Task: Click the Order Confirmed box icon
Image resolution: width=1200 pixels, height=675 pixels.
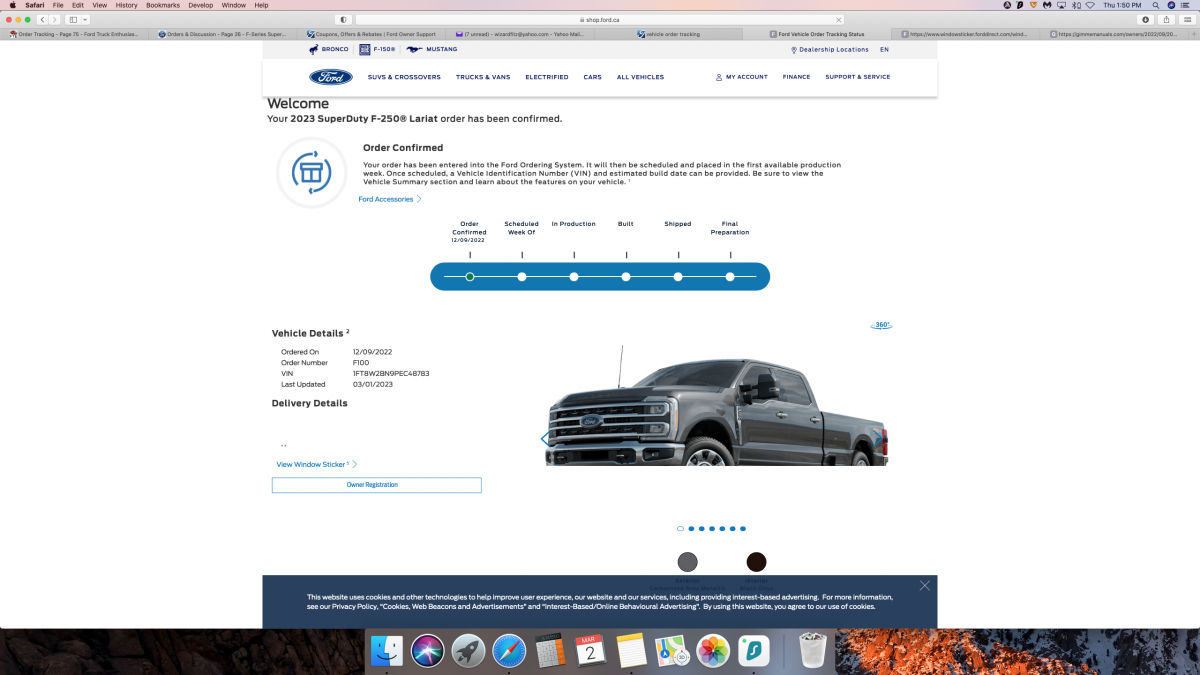Action: coord(311,173)
